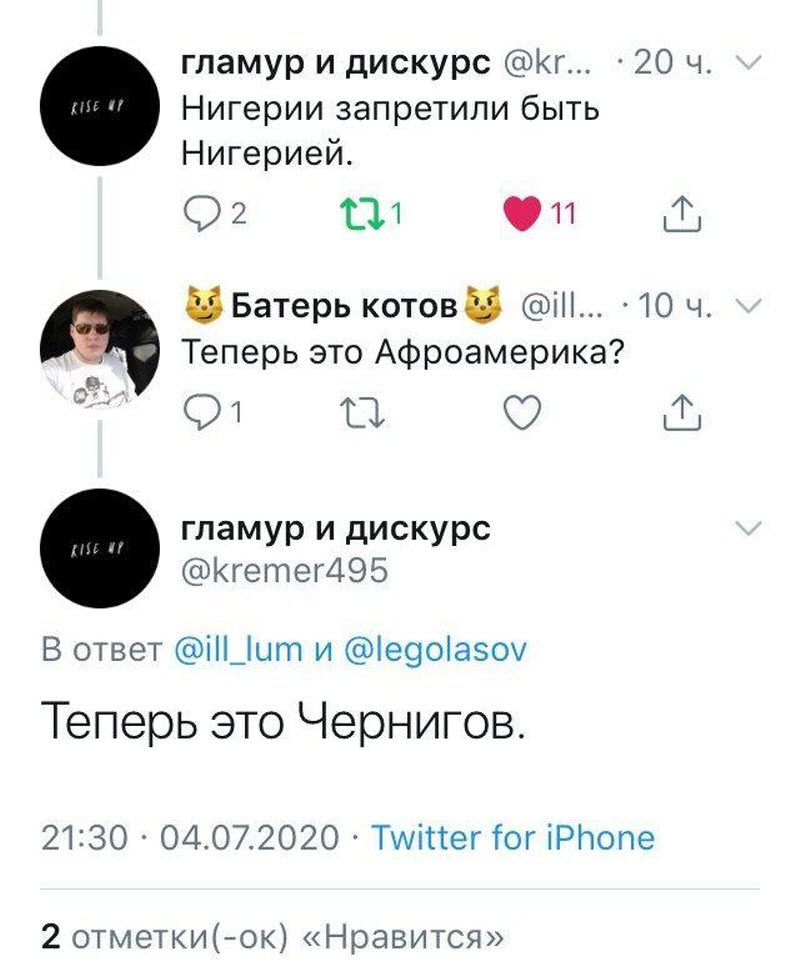The height and width of the screenshot is (971, 800).
Task: Expand options chevron on 10 ч. tweet
Action: pyautogui.click(x=749, y=305)
